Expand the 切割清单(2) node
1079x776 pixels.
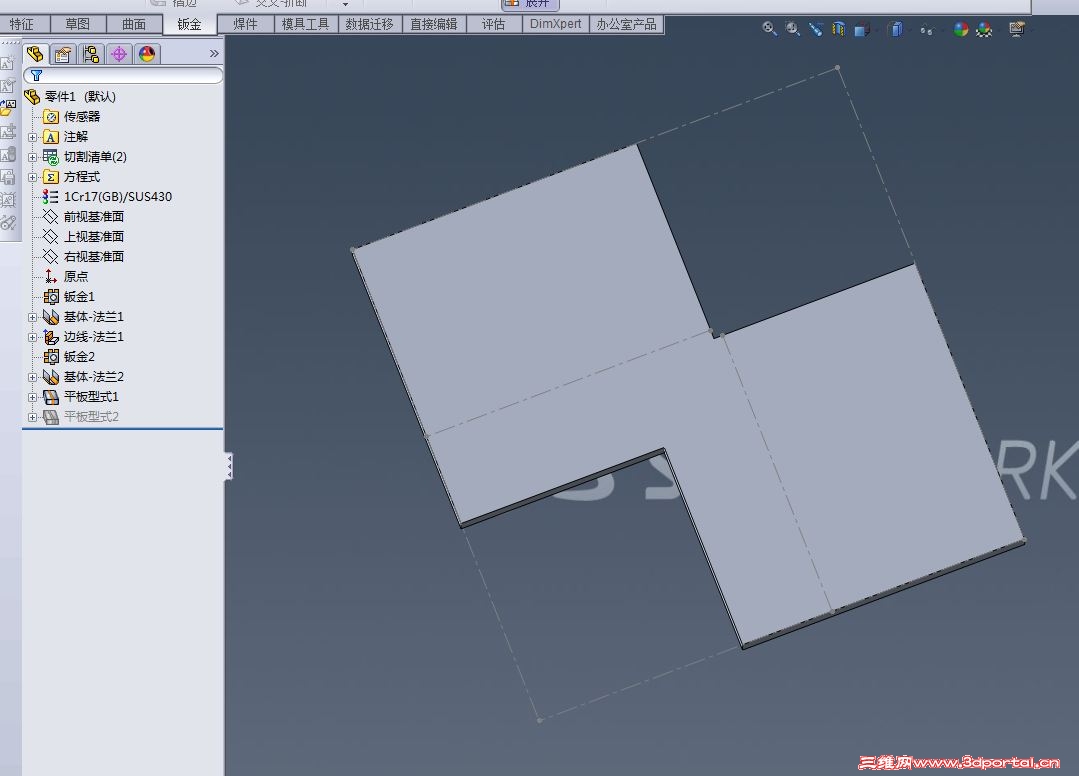click(32, 157)
